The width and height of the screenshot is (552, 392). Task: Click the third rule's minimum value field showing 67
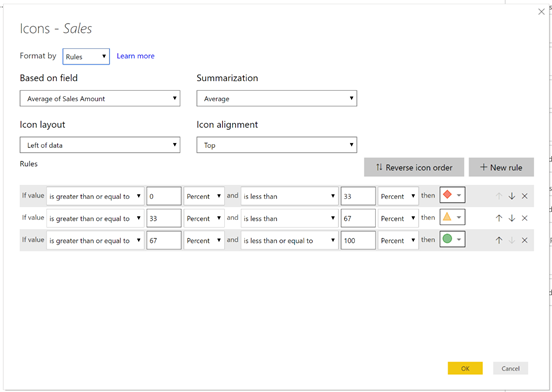(164, 240)
